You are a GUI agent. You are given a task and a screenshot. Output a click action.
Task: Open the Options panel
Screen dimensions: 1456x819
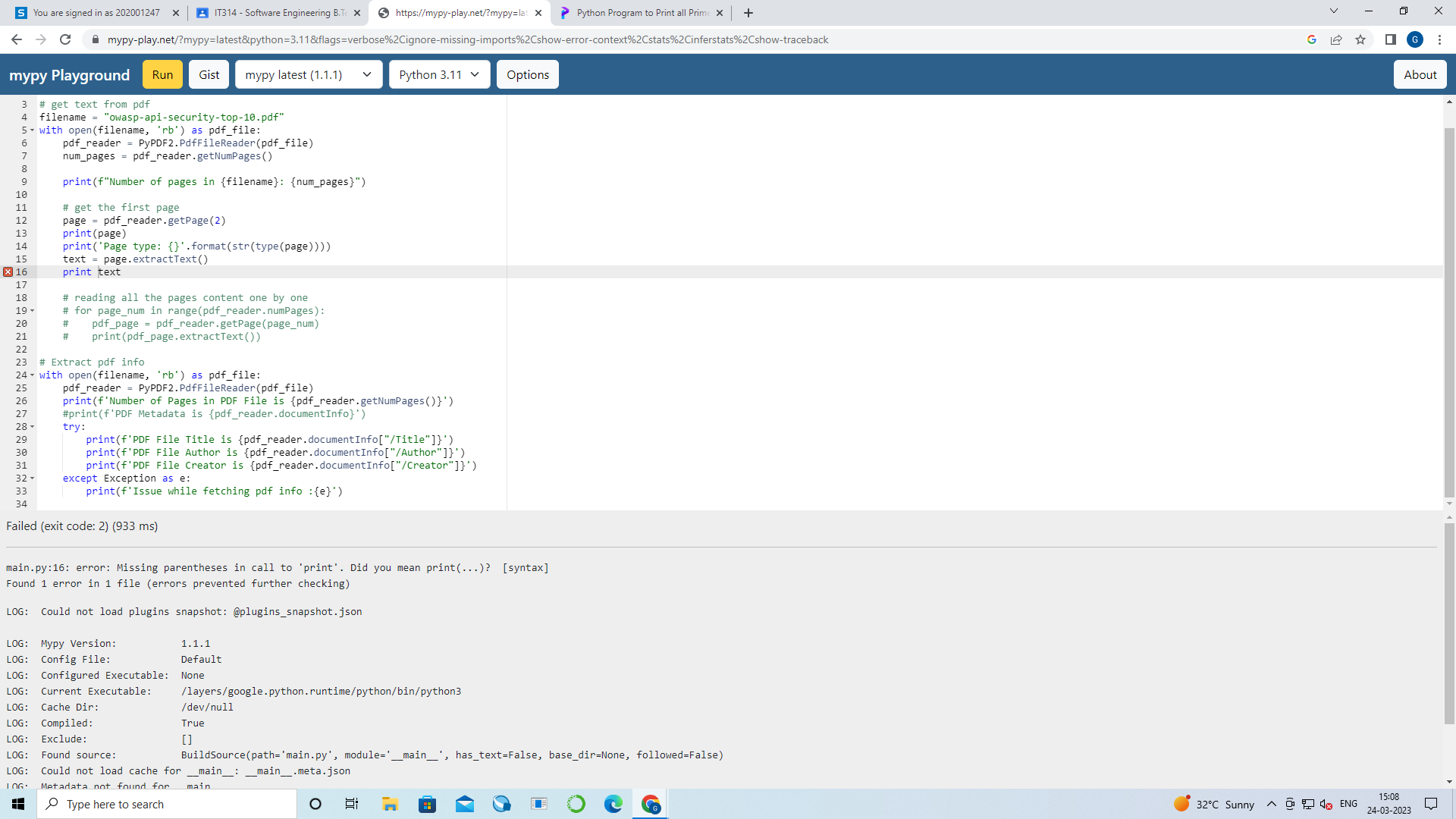point(527,74)
